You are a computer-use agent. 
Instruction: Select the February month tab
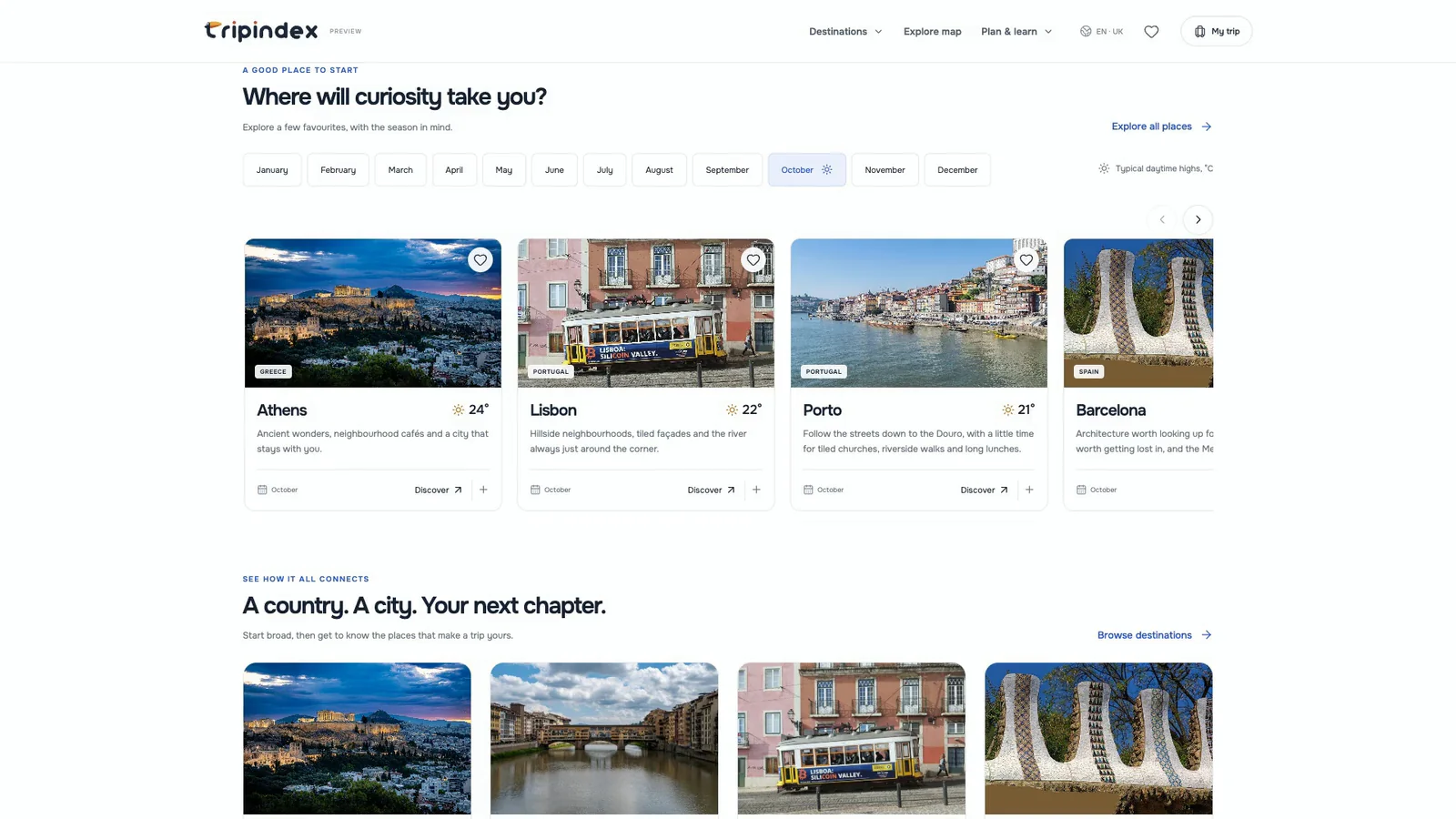coord(338,170)
